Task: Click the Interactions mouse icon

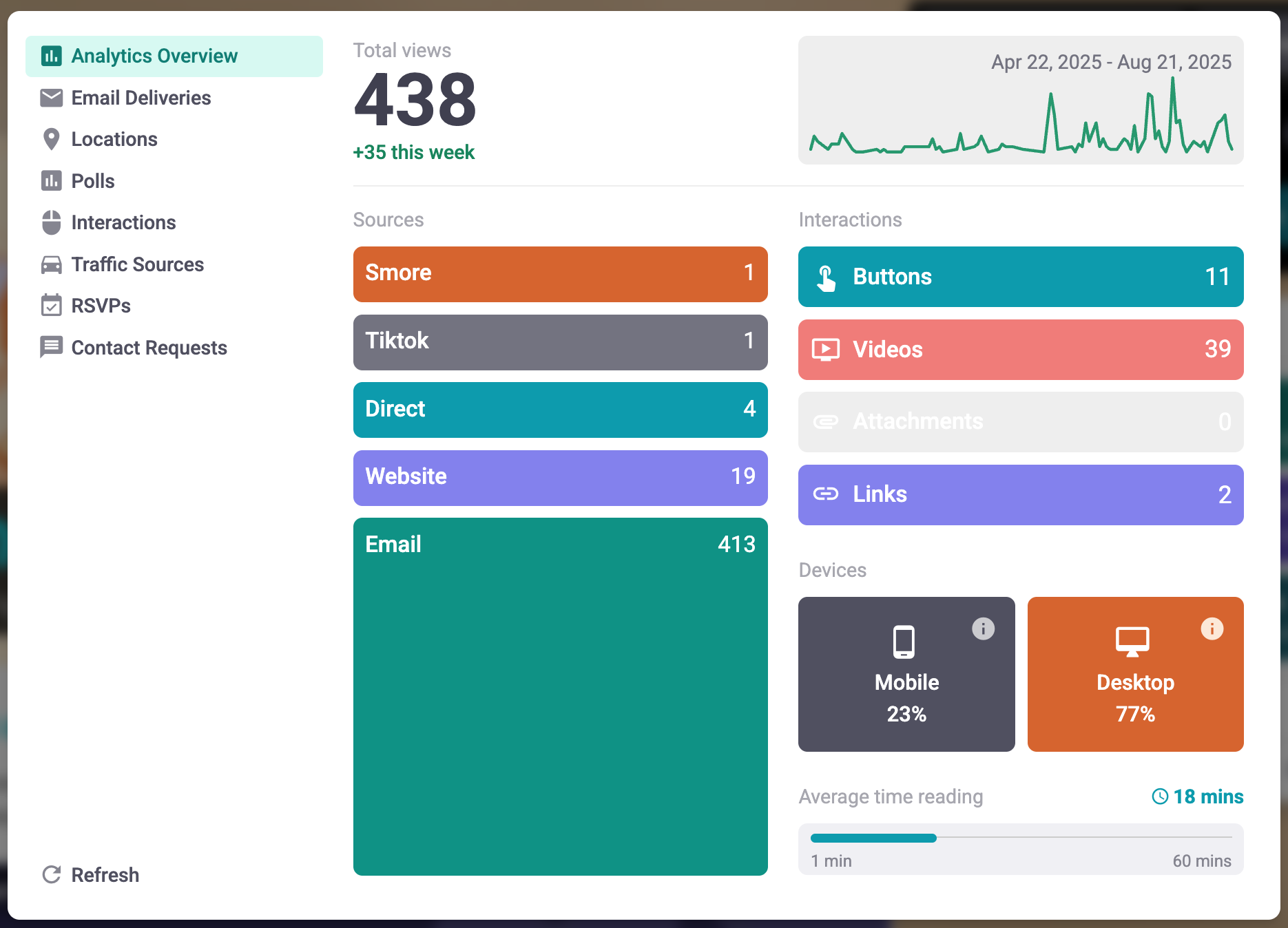Action: [51, 222]
